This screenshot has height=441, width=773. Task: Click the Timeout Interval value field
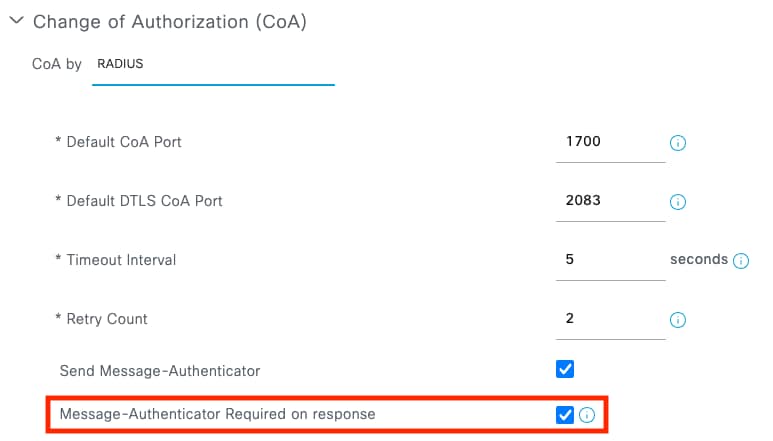pos(610,260)
